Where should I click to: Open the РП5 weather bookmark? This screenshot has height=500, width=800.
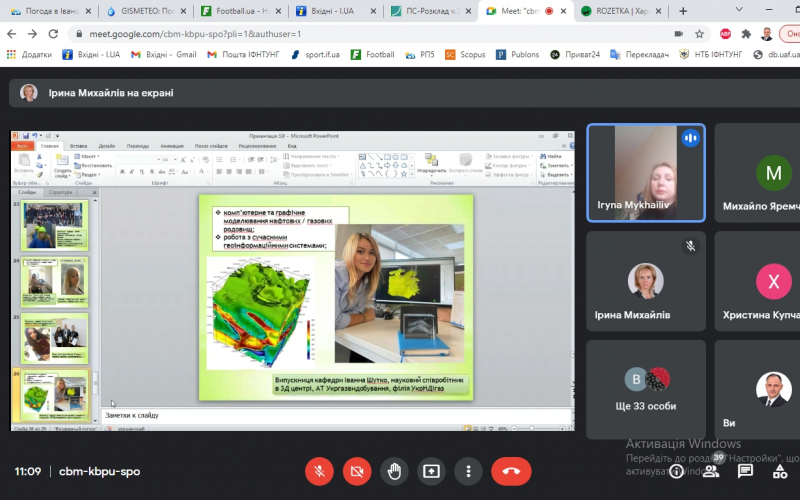pos(419,54)
